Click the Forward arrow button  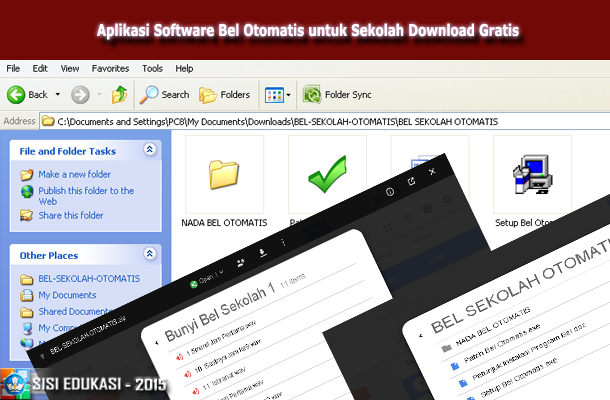click(80, 95)
